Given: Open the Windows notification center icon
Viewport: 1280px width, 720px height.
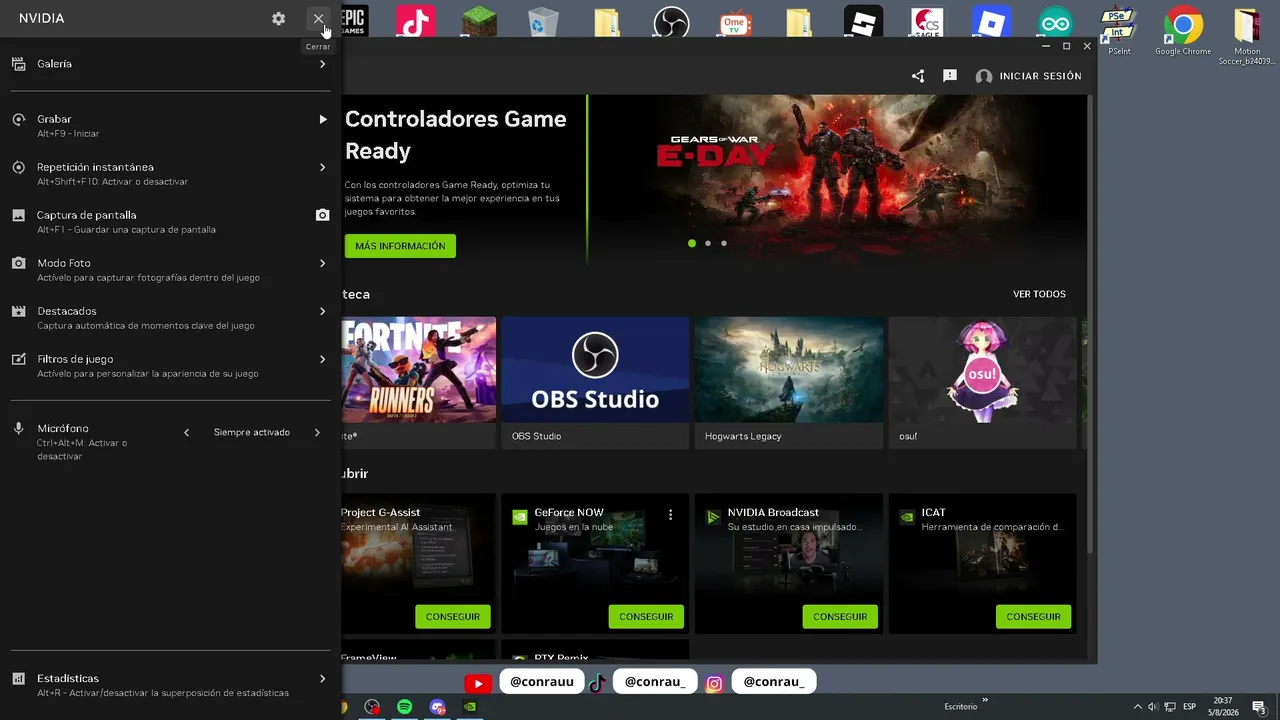Looking at the screenshot, I should [x=1260, y=707].
